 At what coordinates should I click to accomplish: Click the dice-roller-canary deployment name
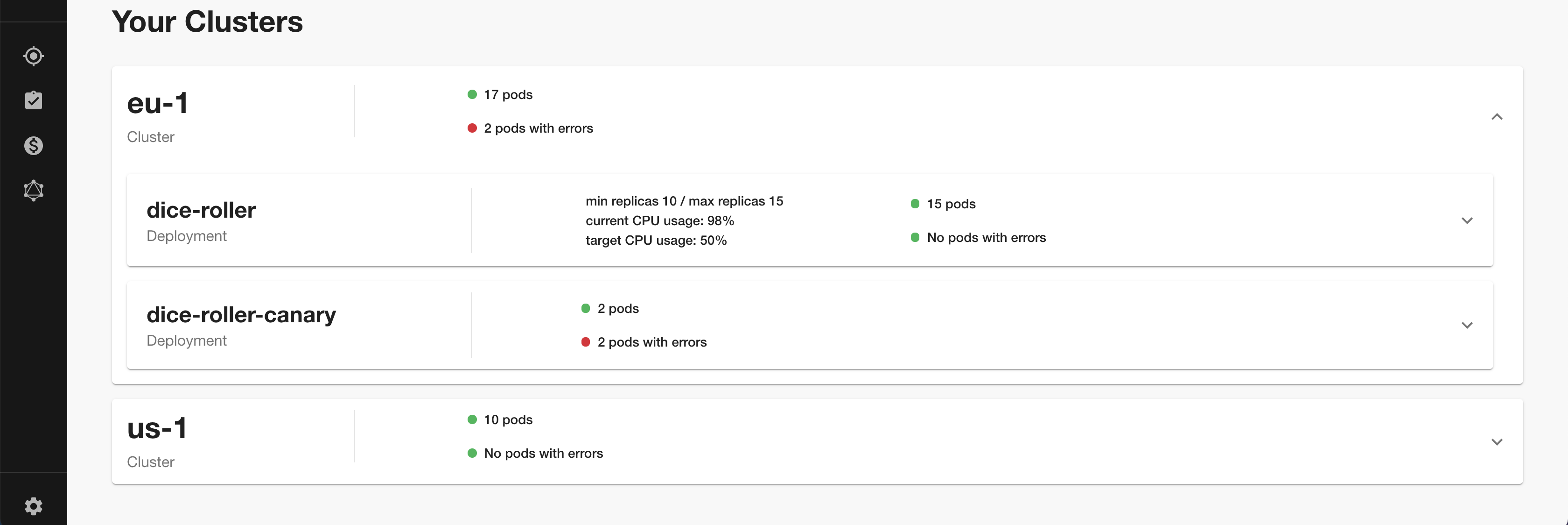point(241,315)
